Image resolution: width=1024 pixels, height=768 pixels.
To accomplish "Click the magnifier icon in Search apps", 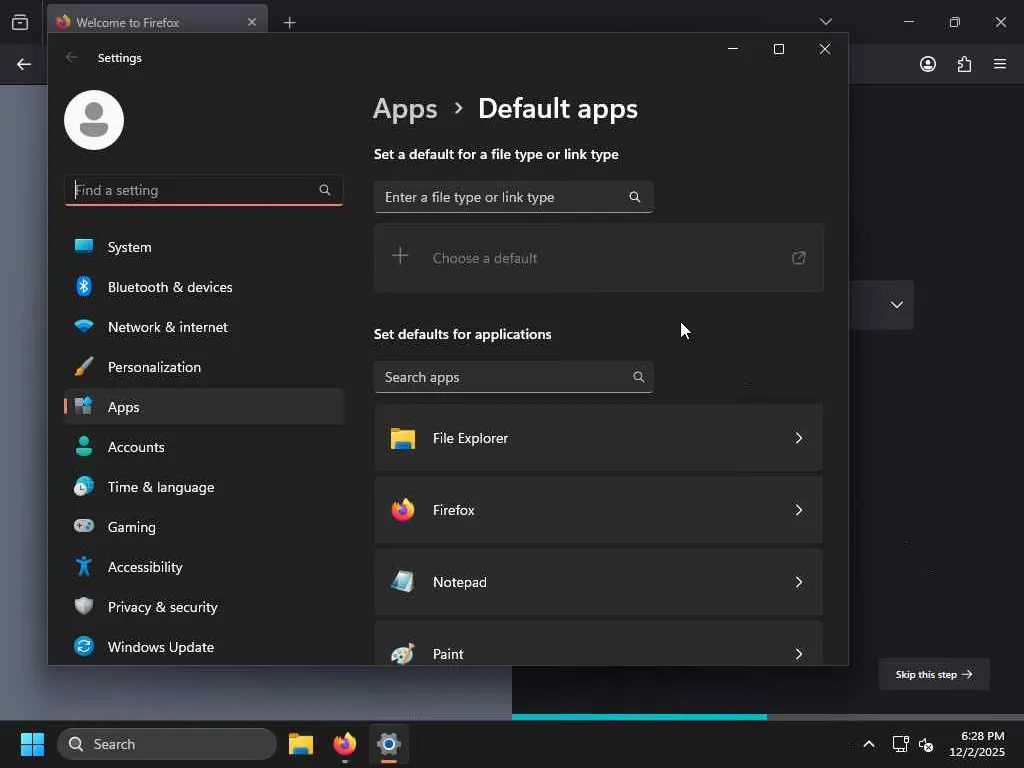I will click(639, 377).
